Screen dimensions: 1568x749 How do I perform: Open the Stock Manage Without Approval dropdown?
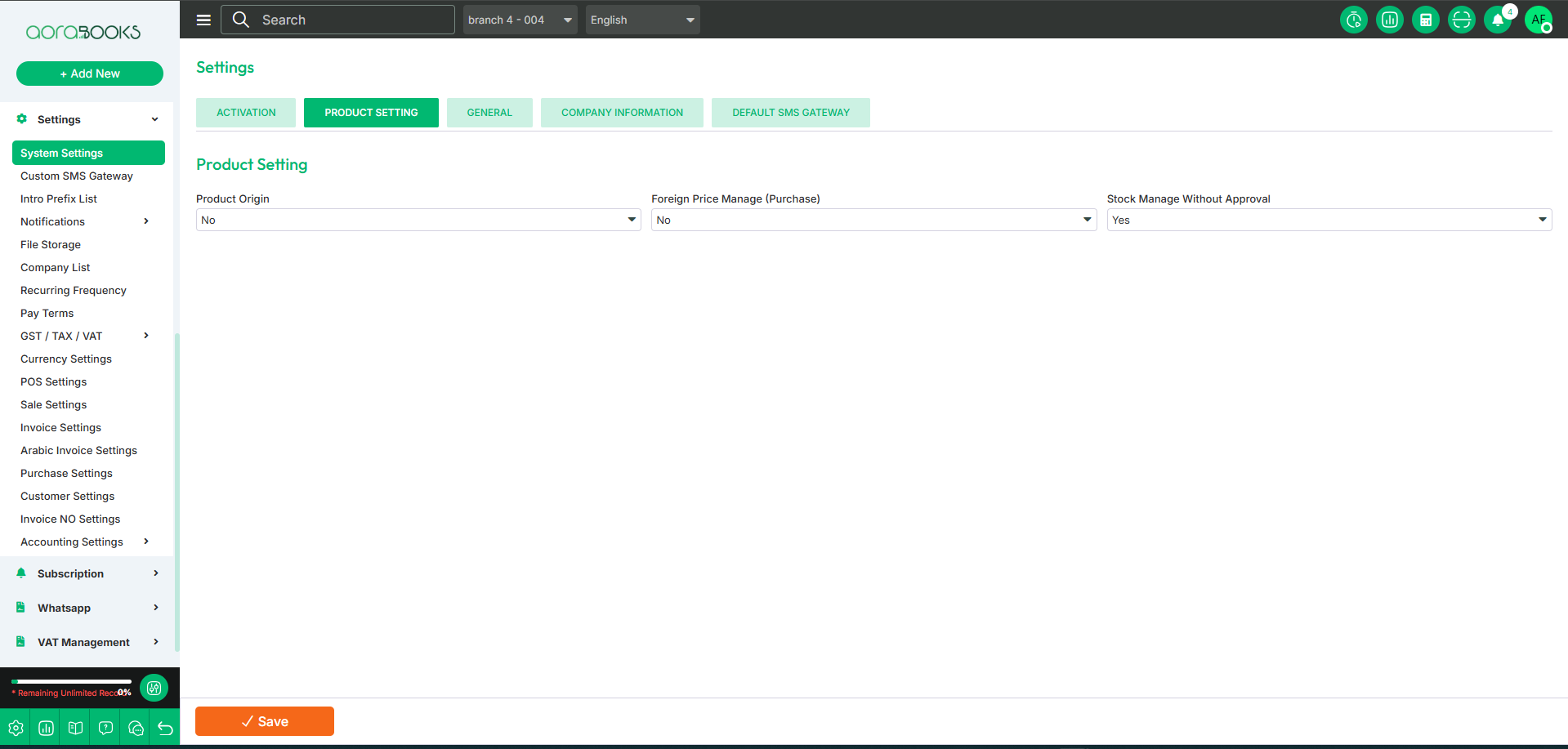coord(1329,220)
